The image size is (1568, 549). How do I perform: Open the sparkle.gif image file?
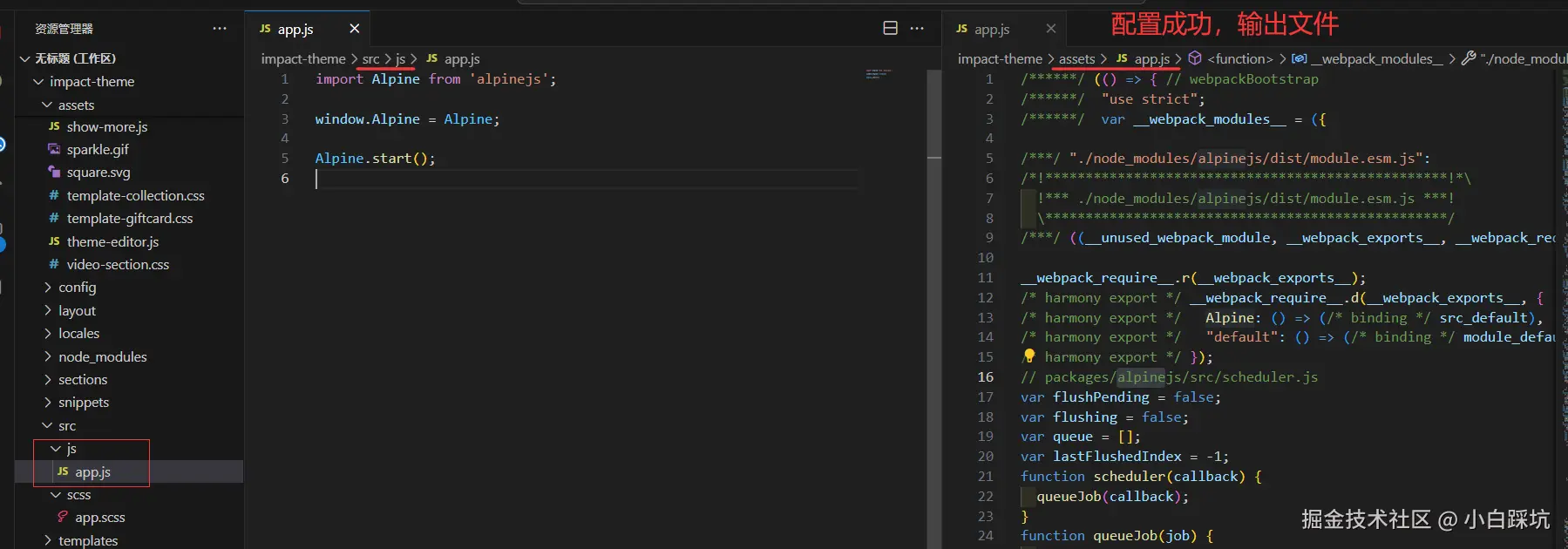98,150
